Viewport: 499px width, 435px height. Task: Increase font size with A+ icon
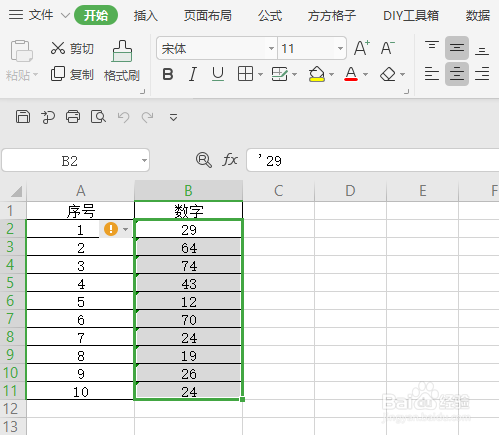pos(362,49)
